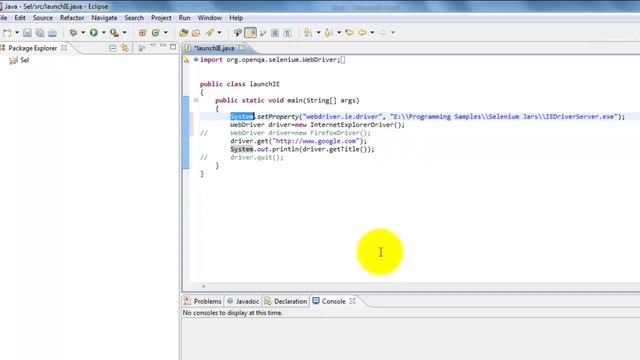Click the Save toolbar icon
The width and height of the screenshot is (640, 360).
point(27,33)
